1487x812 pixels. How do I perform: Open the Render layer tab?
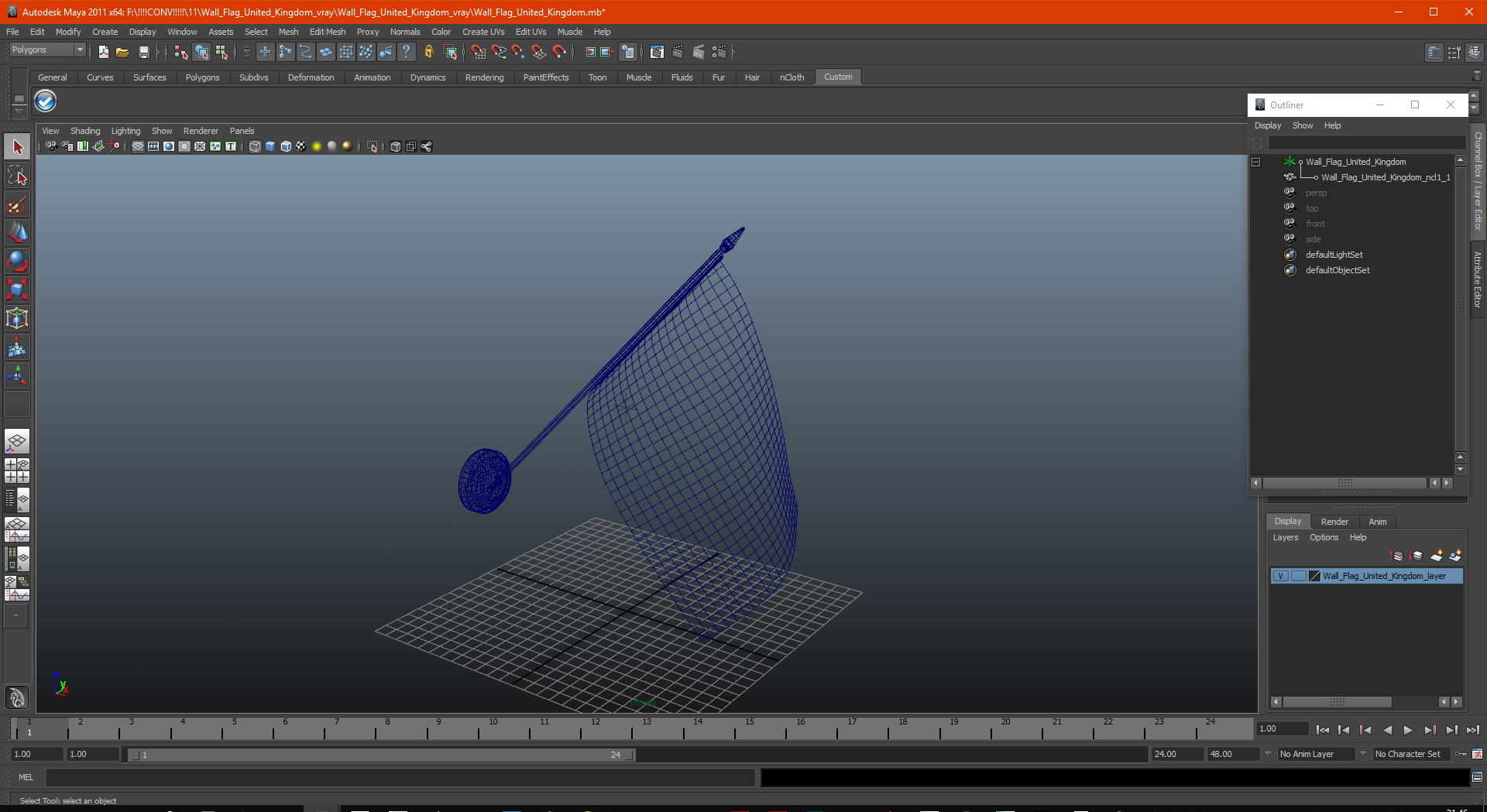tap(1334, 522)
